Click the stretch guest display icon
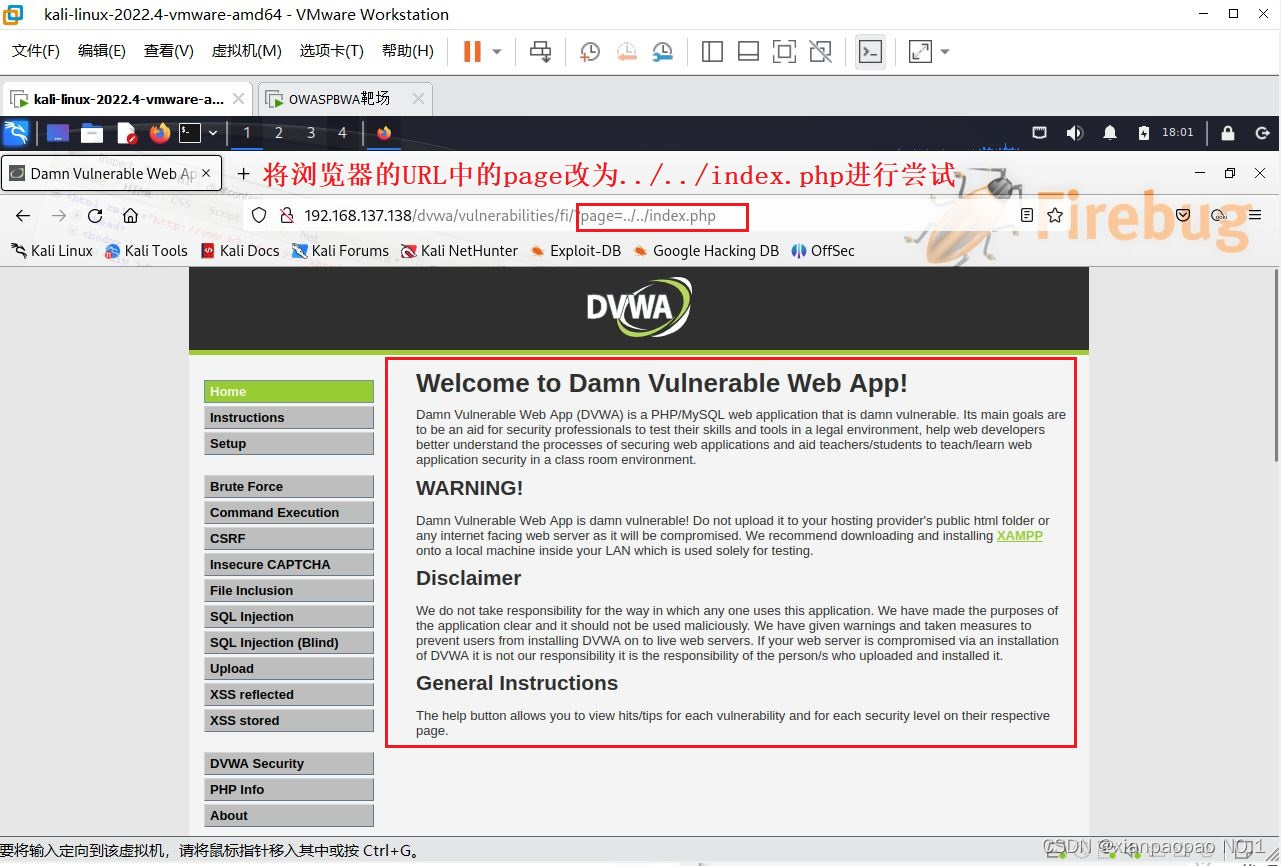 [x=920, y=51]
